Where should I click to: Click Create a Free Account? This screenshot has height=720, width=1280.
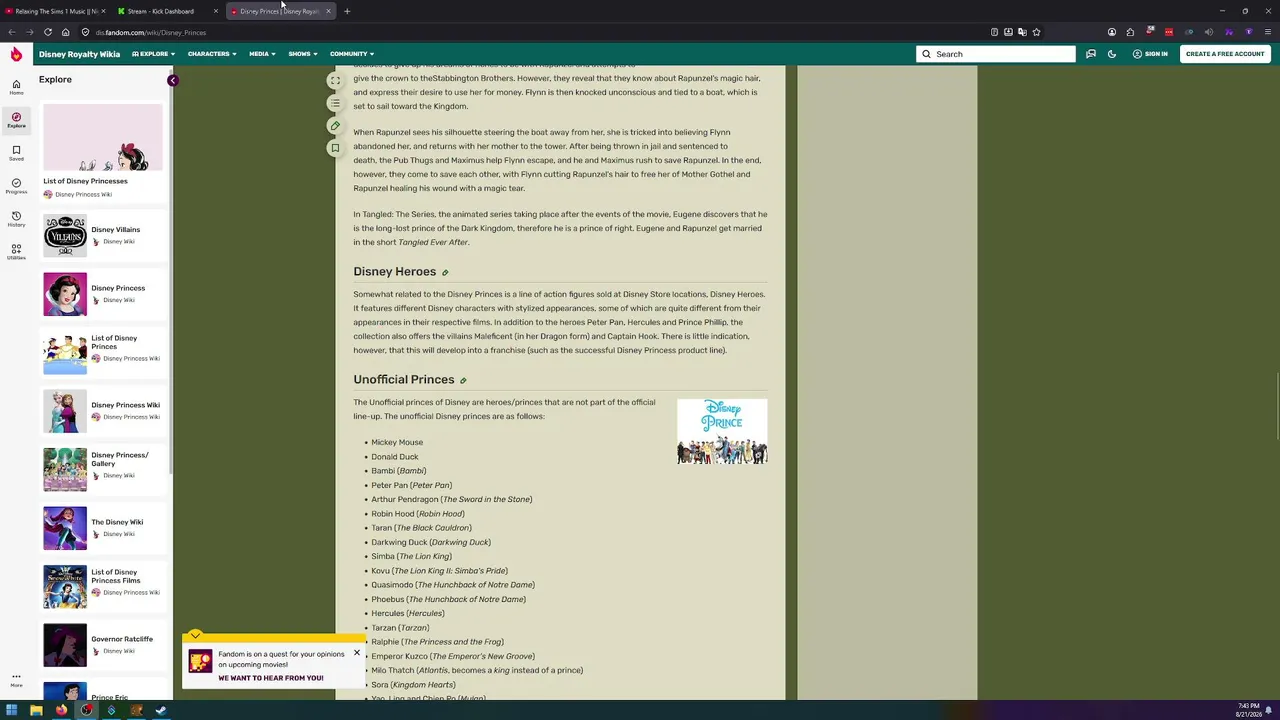[x=1225, y=54]
